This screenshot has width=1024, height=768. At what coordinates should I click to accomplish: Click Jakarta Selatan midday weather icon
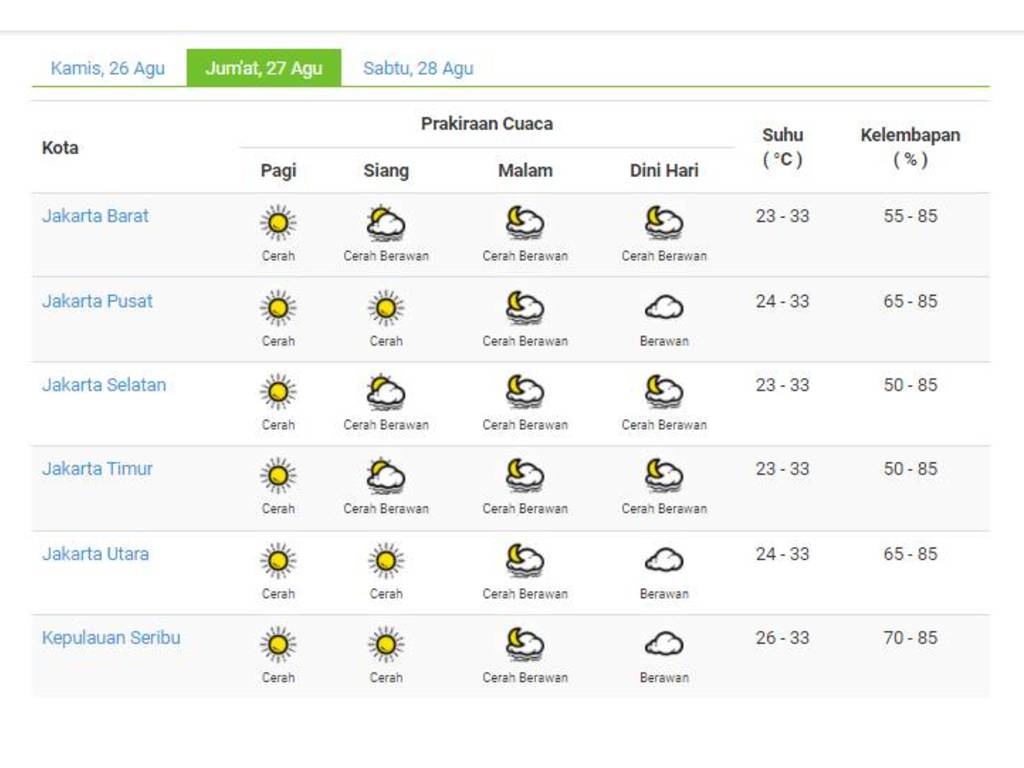[x=385, y=391]
